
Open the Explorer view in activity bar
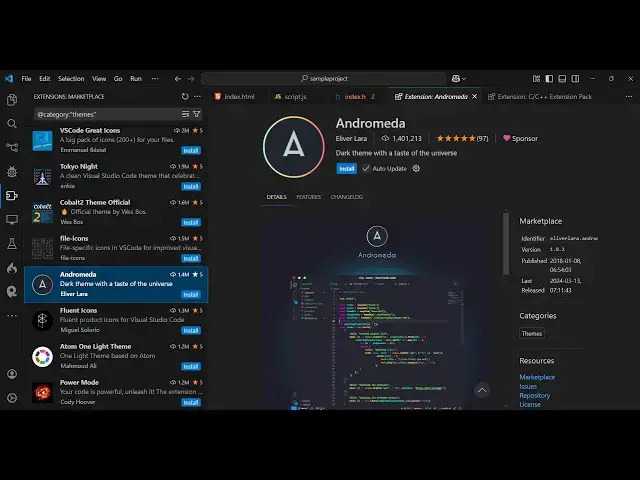(x=12, y=100)
